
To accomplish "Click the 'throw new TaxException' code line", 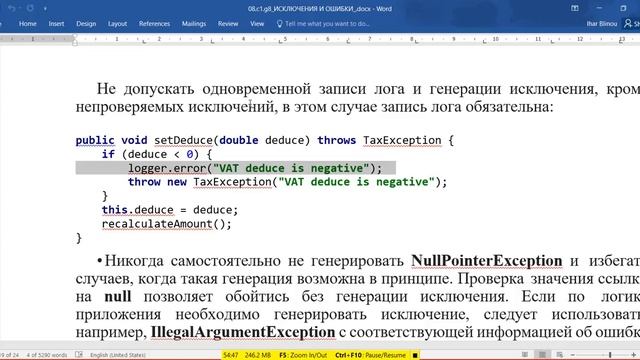I will click(x=287, y=182).
